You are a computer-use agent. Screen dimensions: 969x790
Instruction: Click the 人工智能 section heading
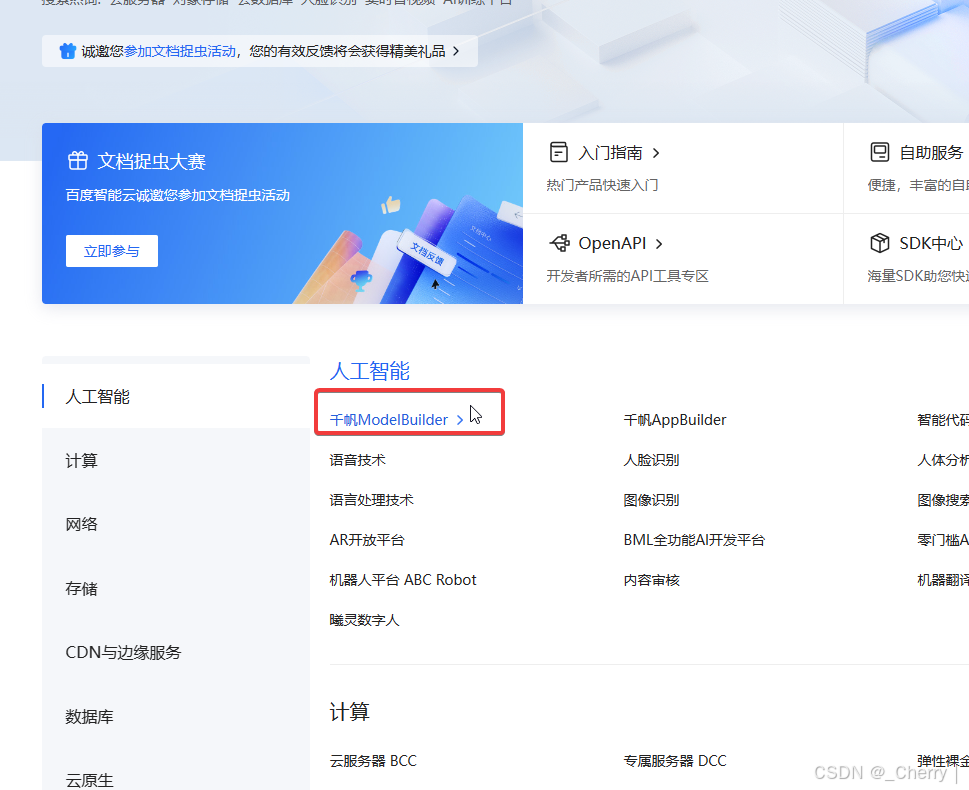pyautogui.click(x=370, y=371)
